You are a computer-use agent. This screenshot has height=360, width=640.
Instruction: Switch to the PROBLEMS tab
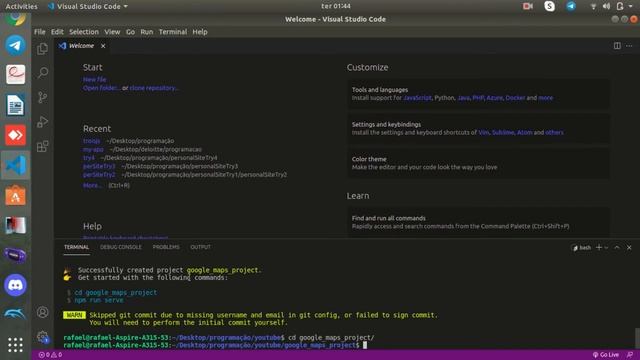[x=166, y=247]
